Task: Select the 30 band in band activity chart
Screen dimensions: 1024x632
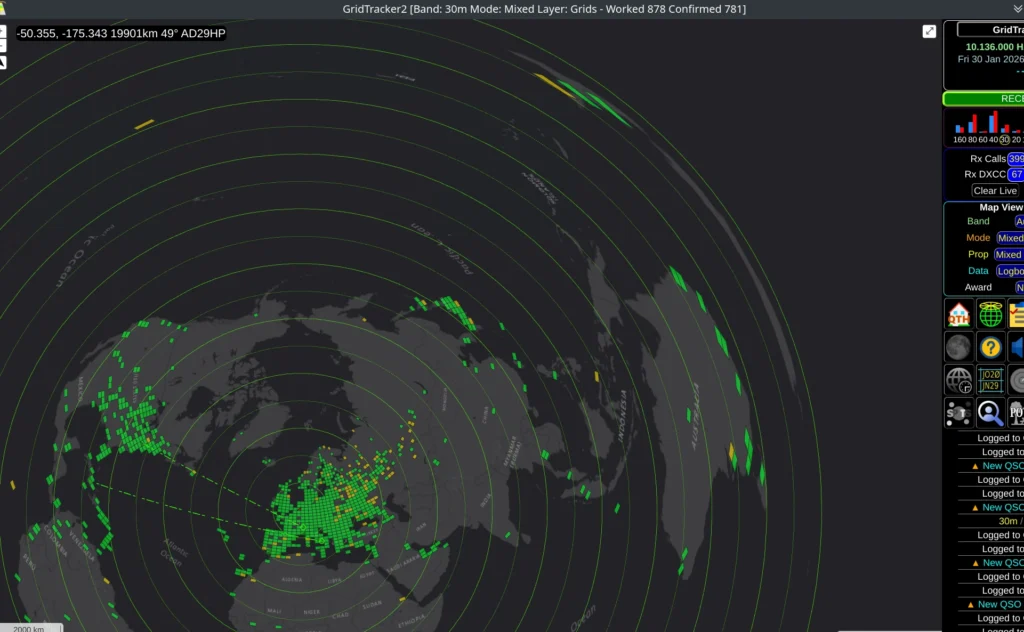Action: [1004, 139]
